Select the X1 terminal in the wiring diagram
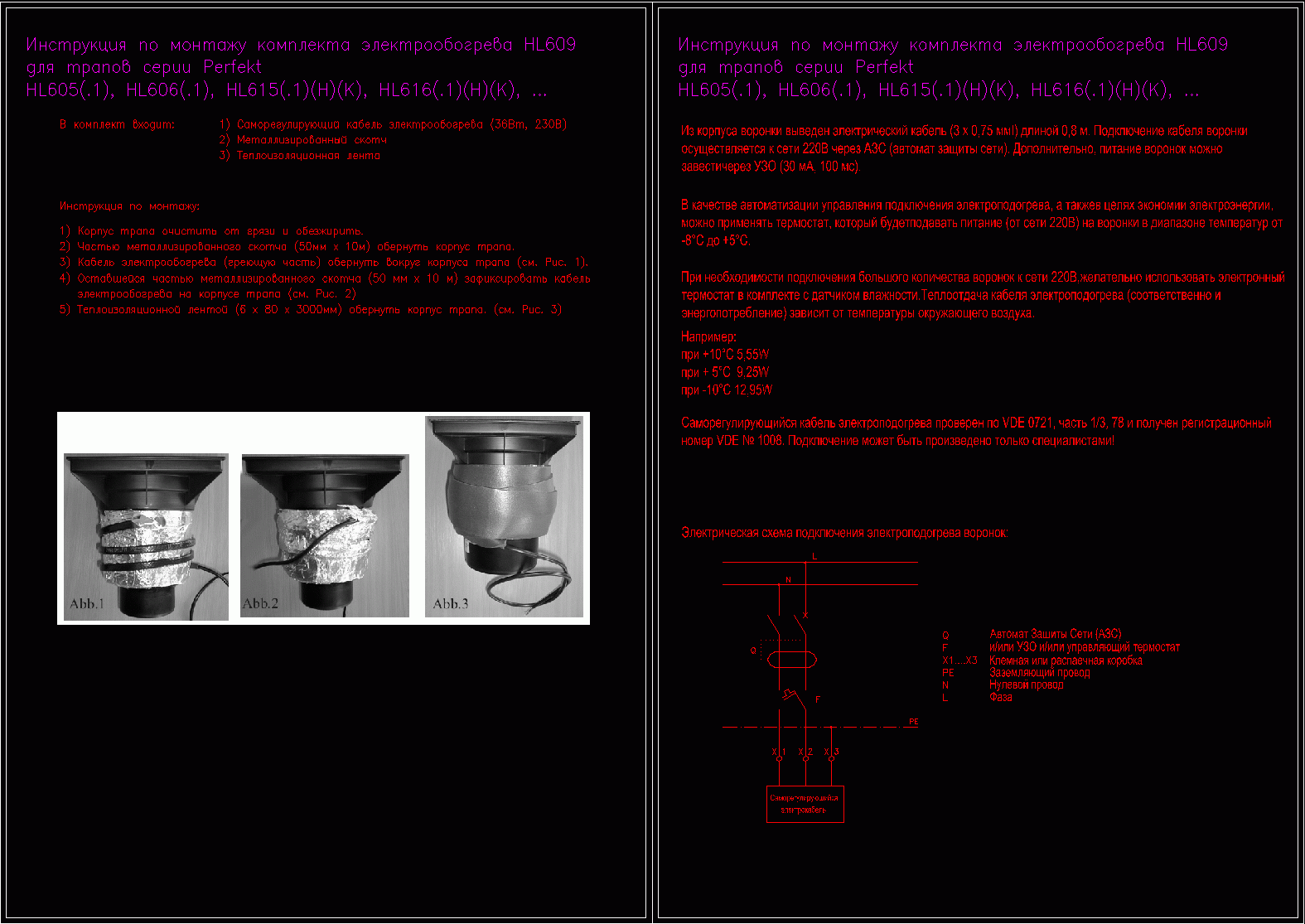The height and width of the screenshot is (924, 1305). click(x=779, y=752)
